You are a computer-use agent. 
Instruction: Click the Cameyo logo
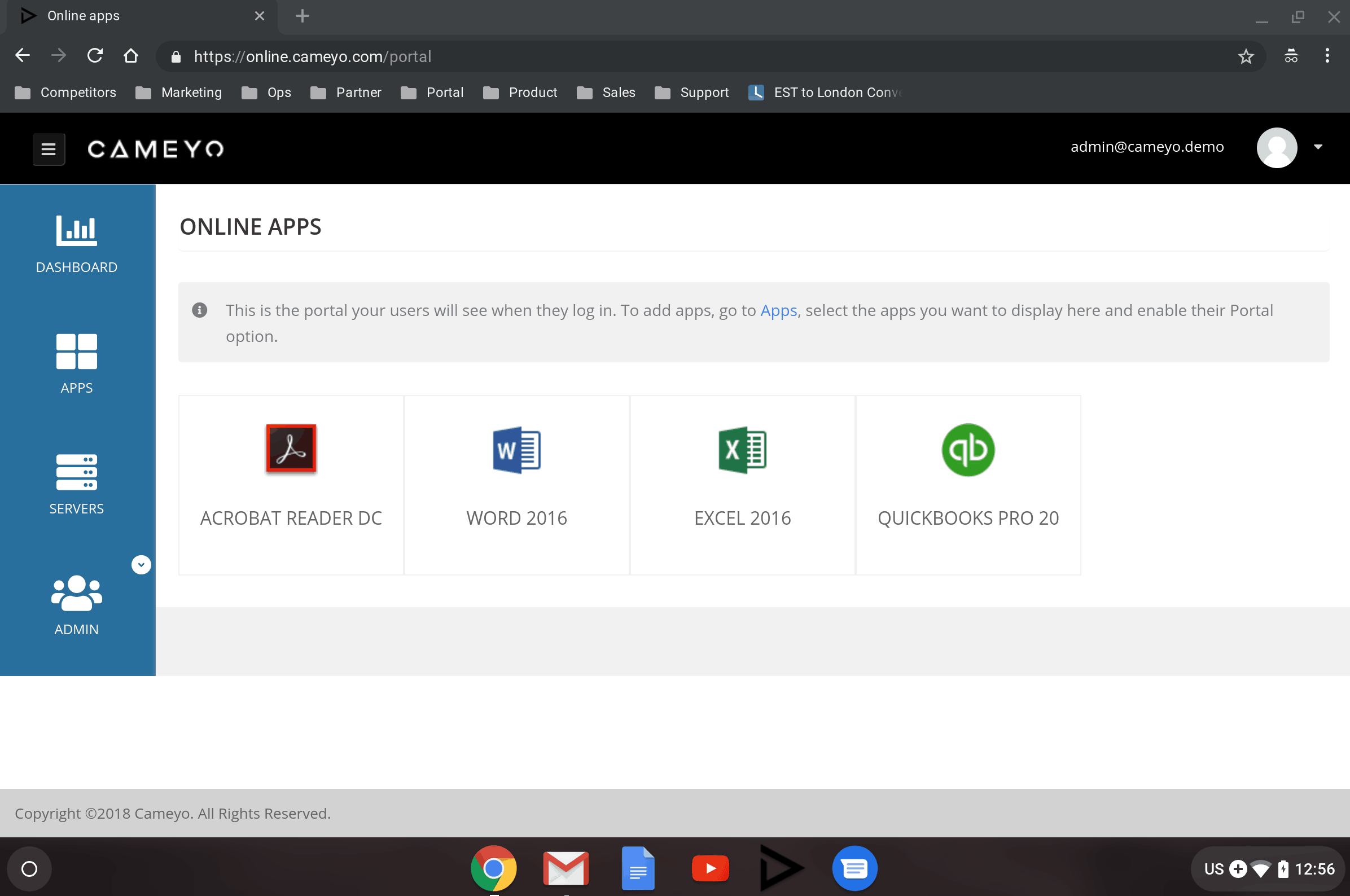pyautogui.click(x=155, y=149)
